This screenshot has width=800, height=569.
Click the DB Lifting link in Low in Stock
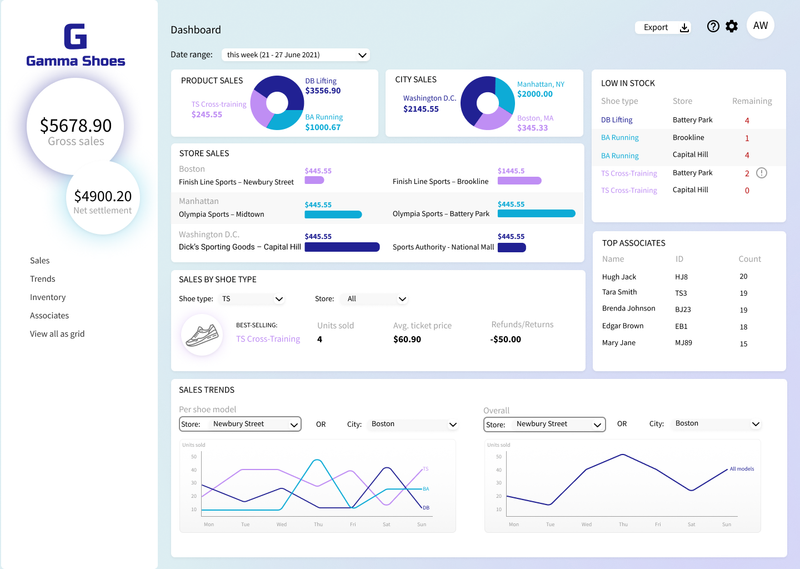(616, 120)
